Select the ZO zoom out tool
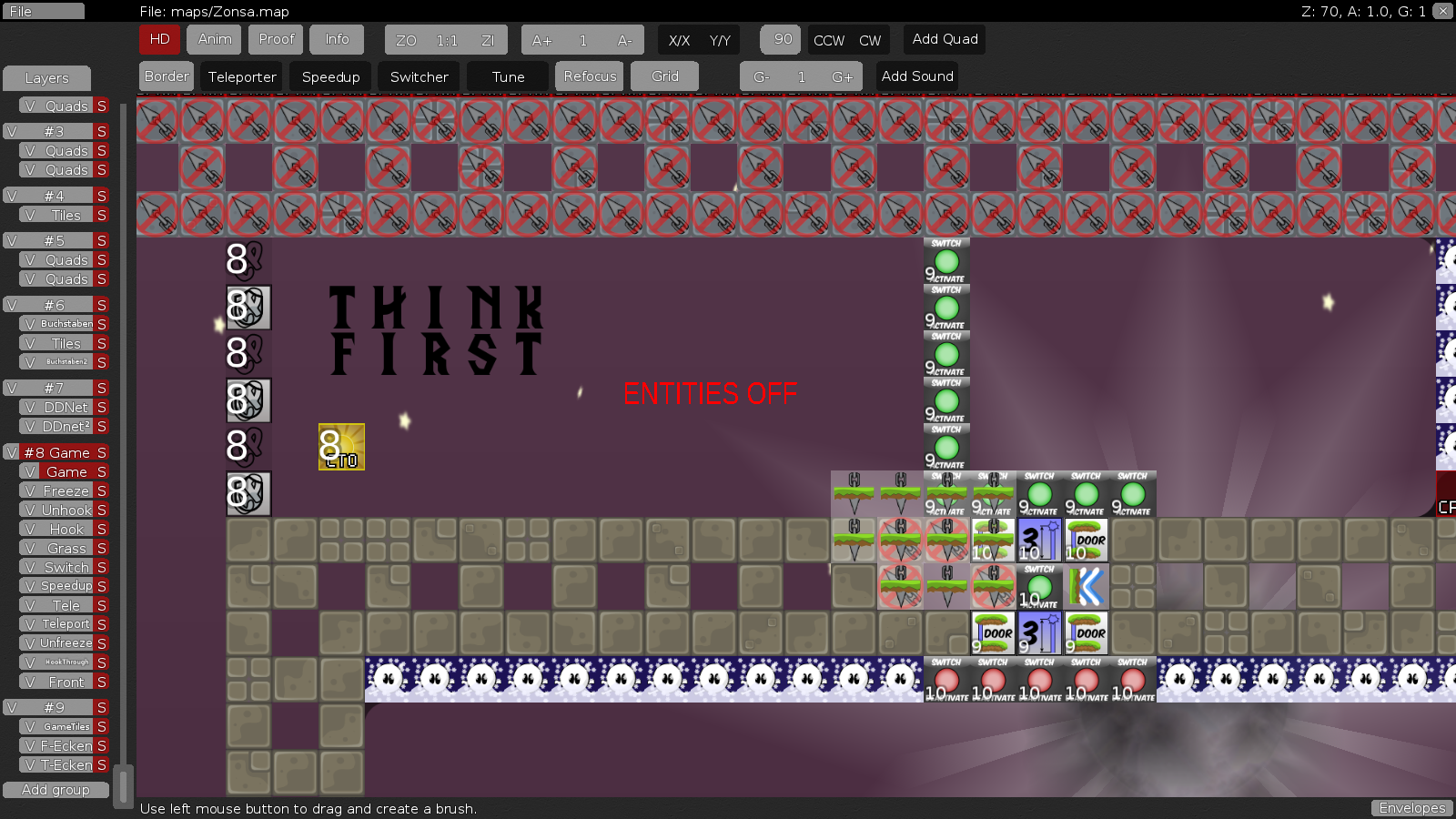 coord(405,40)
